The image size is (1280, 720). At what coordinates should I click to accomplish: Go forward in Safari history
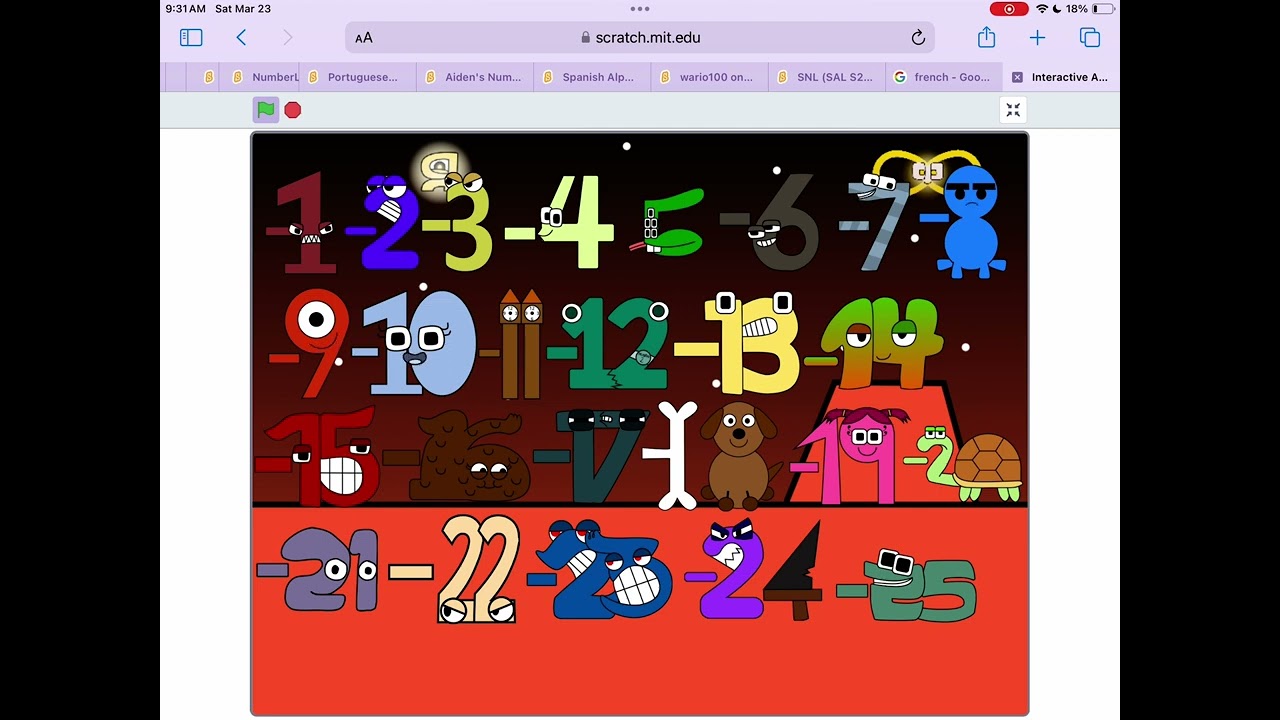point(288,37)
